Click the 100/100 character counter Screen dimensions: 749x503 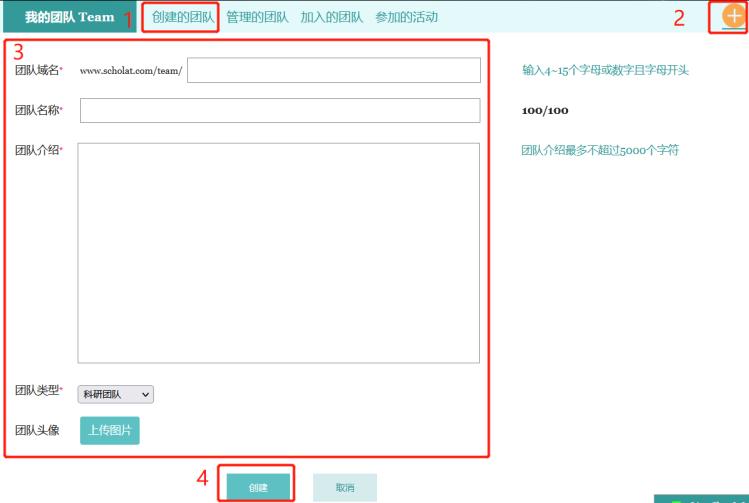point(545,110)
